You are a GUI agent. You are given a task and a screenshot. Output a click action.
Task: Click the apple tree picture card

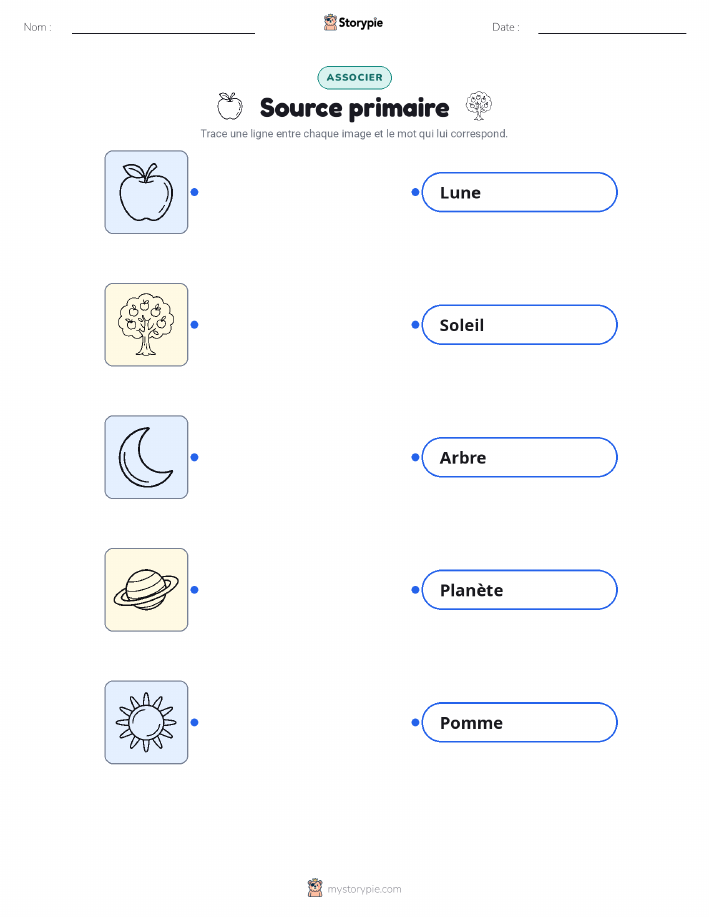click(146, 325)
